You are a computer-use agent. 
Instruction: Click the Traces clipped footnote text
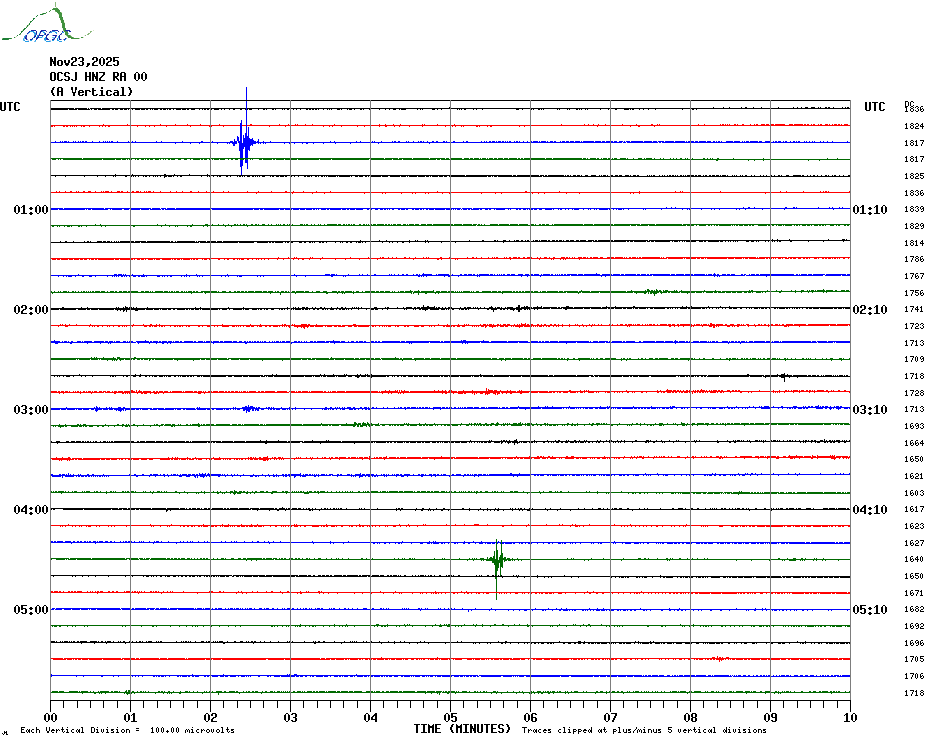click(x=644, y=731)
